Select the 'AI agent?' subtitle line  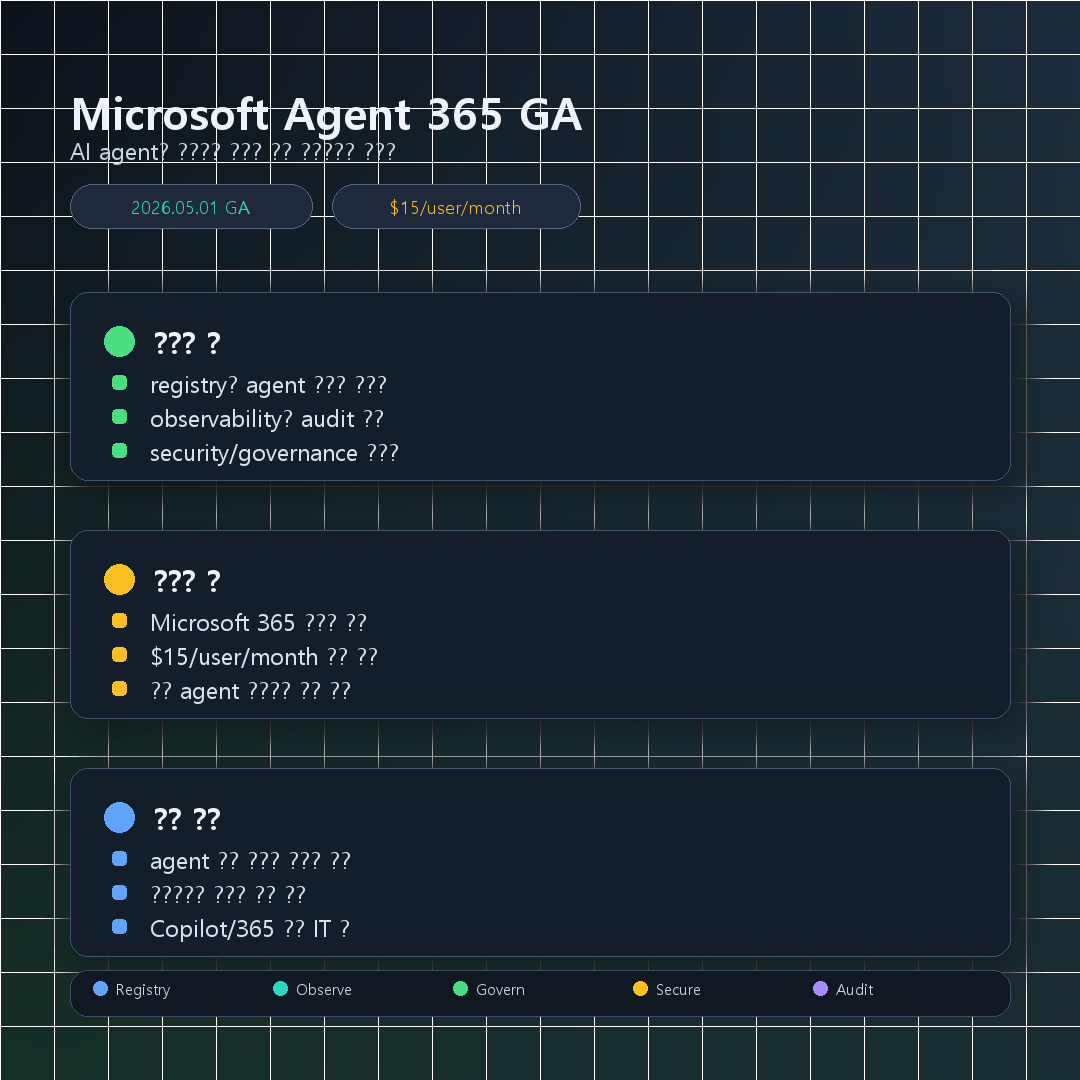233,152
